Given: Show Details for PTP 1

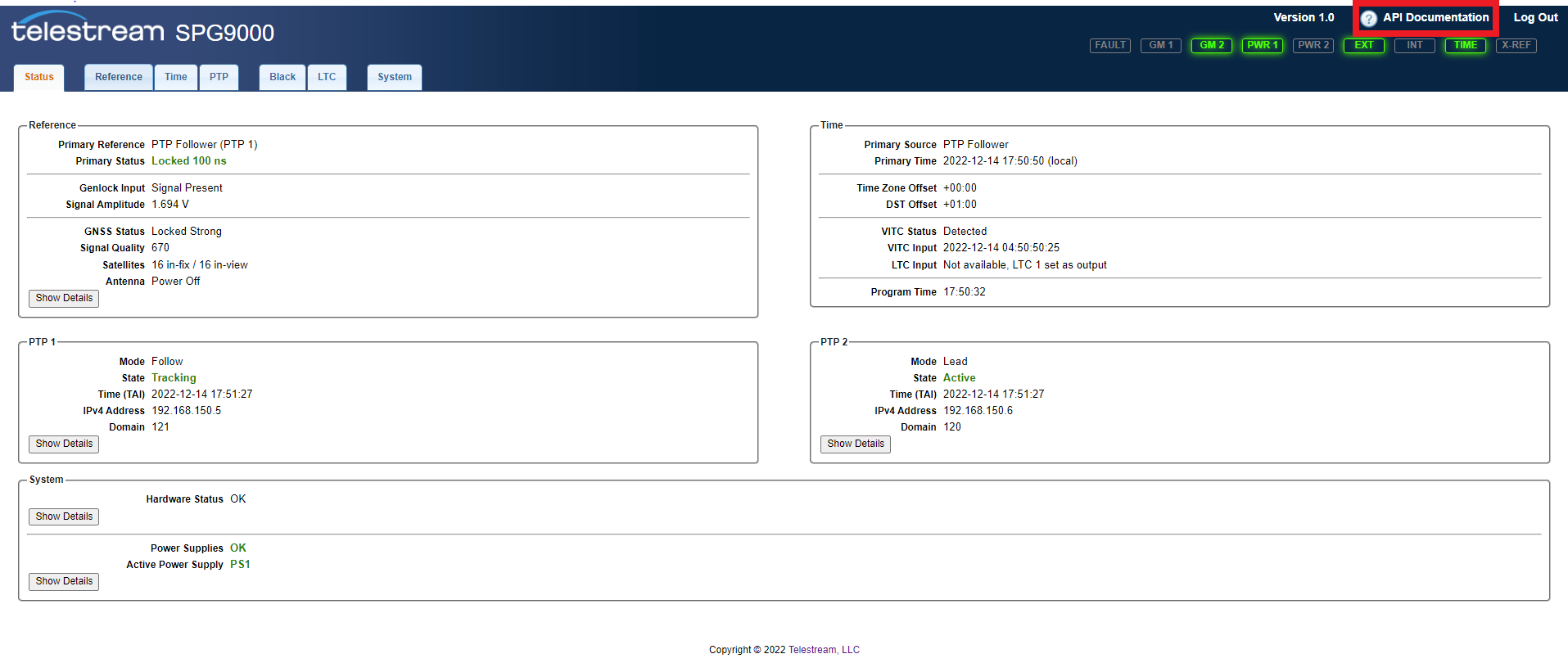Looking at the screenshot, I should pyautogui.click(x=64, y=444).
